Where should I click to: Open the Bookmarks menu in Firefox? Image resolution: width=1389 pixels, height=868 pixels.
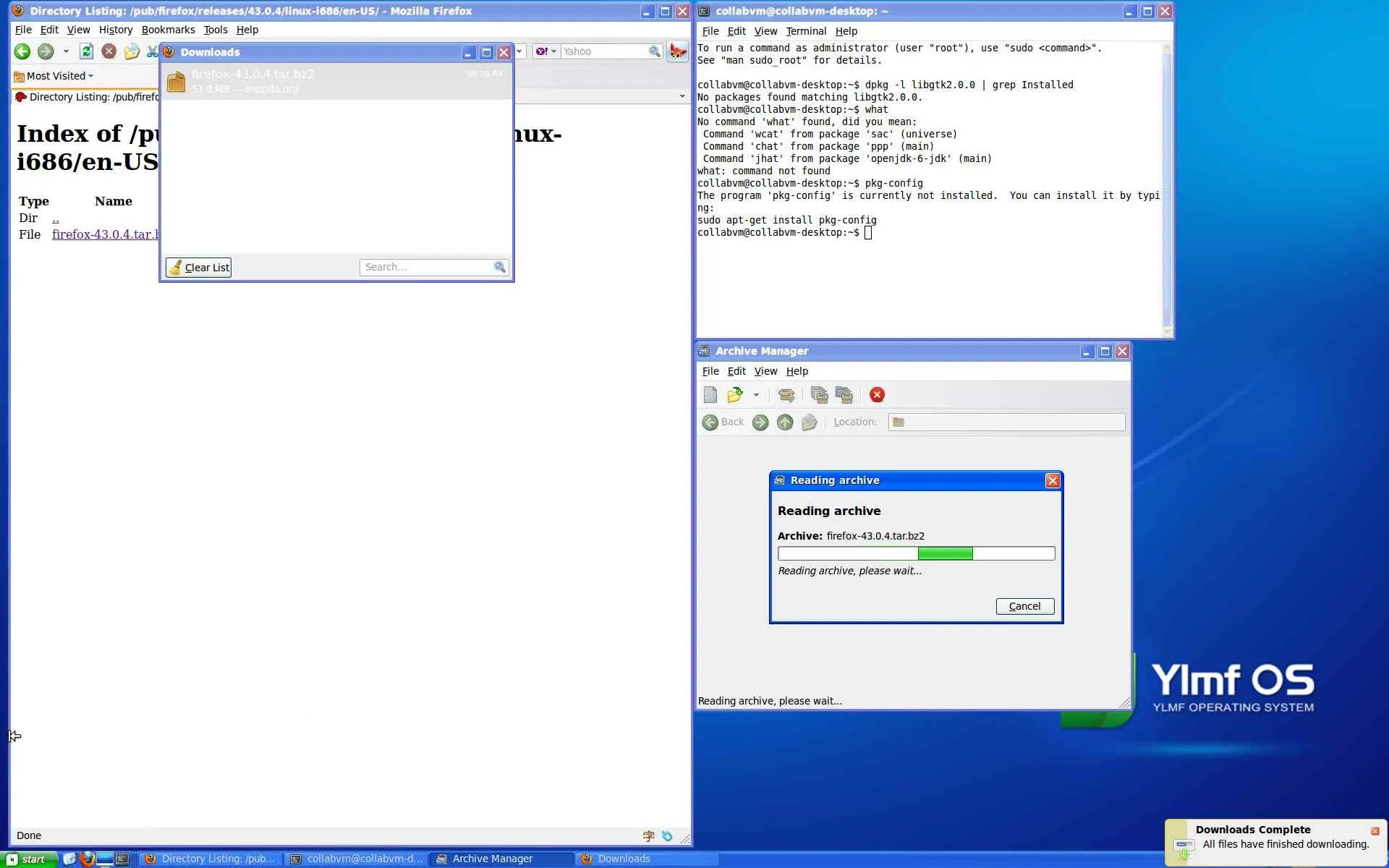point(168,30)
